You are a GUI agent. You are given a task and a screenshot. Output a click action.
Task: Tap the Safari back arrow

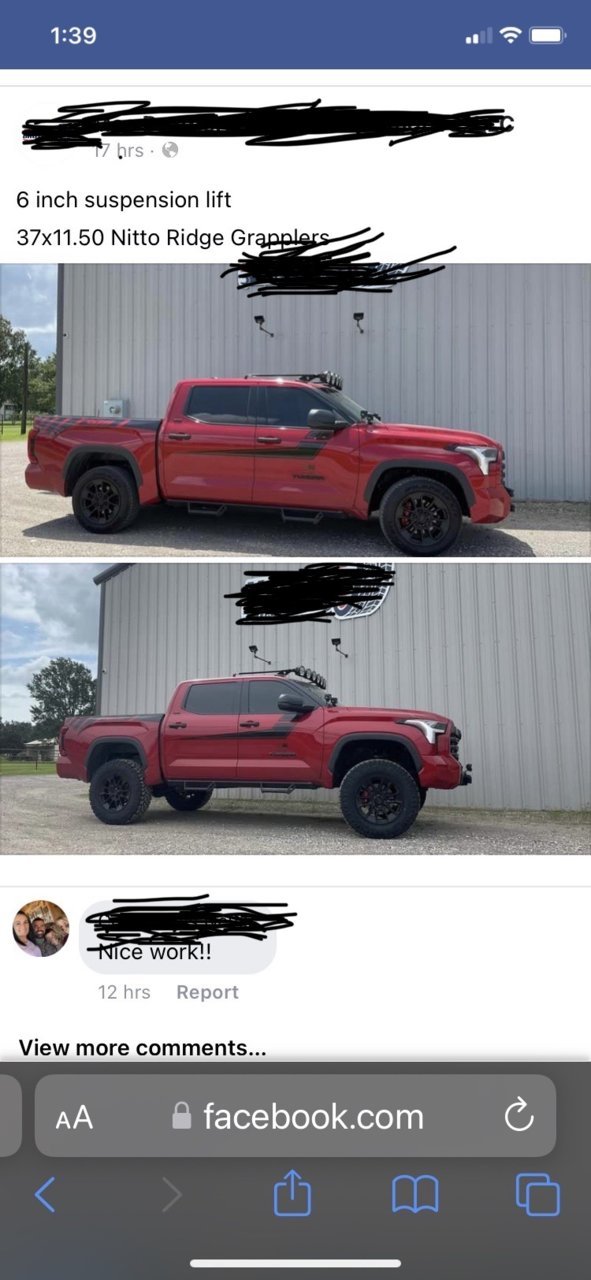pyautogui.click(x=45, y=1194)
